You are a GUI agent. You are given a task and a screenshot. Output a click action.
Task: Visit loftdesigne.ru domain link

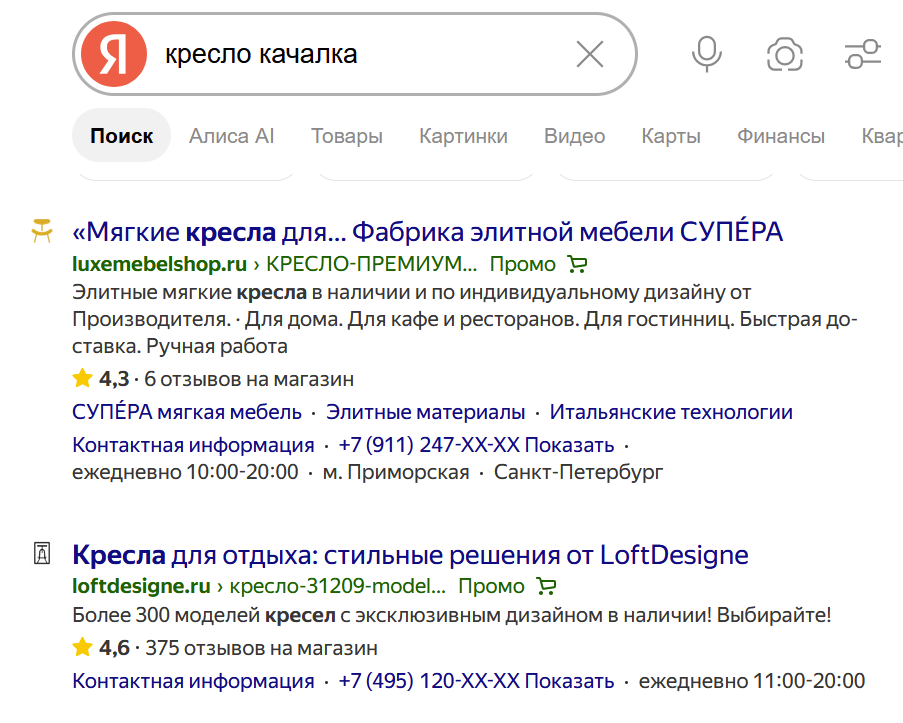pos(141,586)
